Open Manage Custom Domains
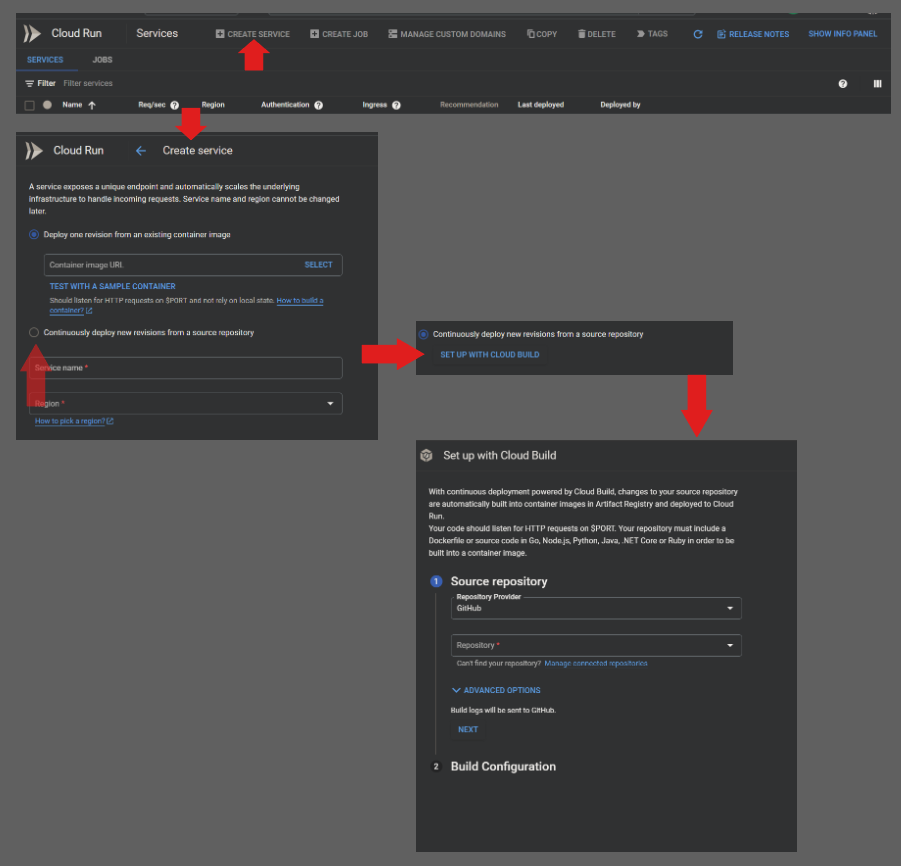Screen dimensions: 901x866 [x=447, y=34]
